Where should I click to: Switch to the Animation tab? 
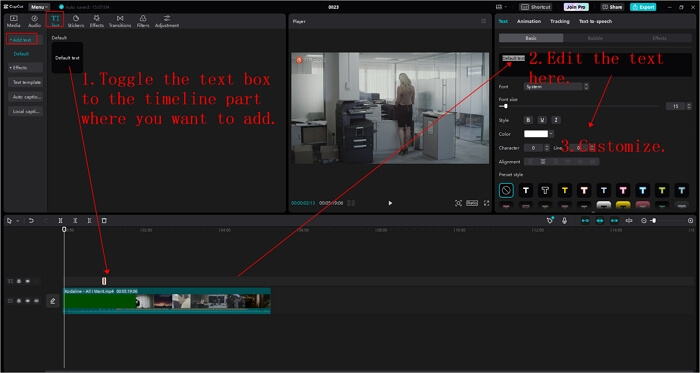(x=529, y=21)
